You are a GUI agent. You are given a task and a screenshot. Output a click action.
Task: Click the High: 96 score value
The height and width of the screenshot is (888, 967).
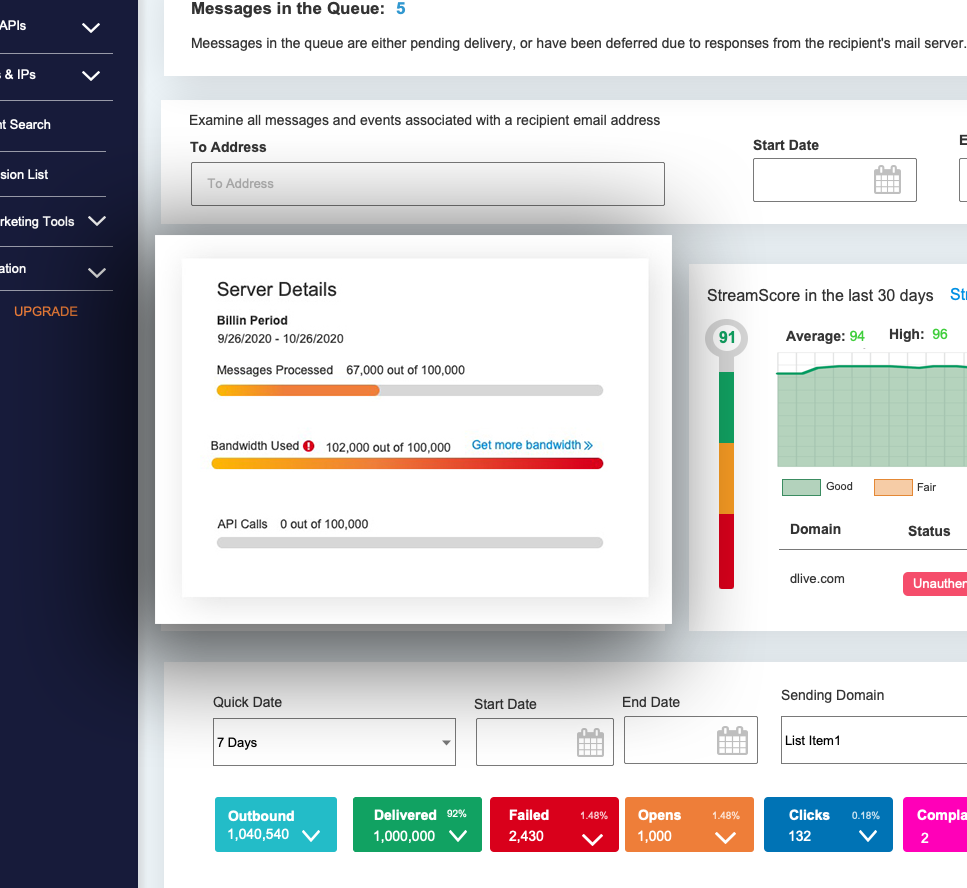click(939, 334)
